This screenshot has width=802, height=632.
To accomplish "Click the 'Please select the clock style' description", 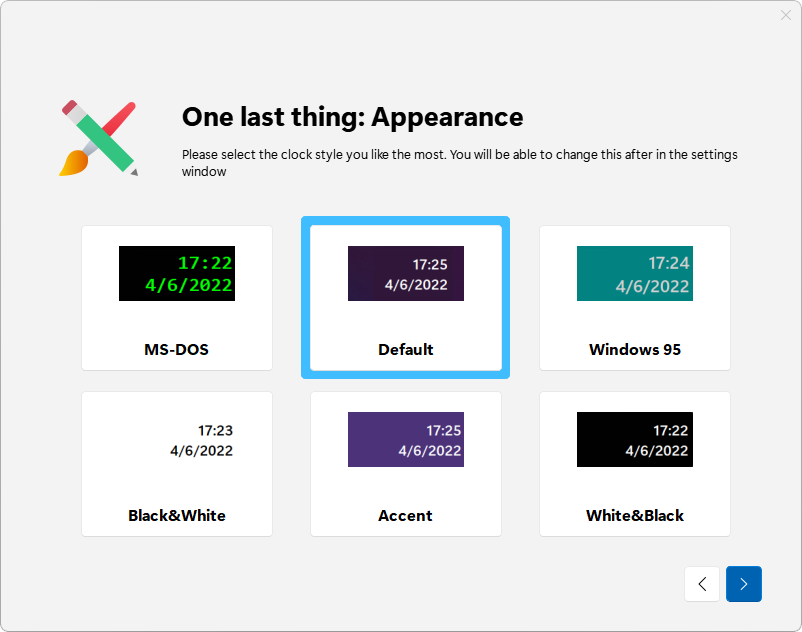I will pos(459,163).
